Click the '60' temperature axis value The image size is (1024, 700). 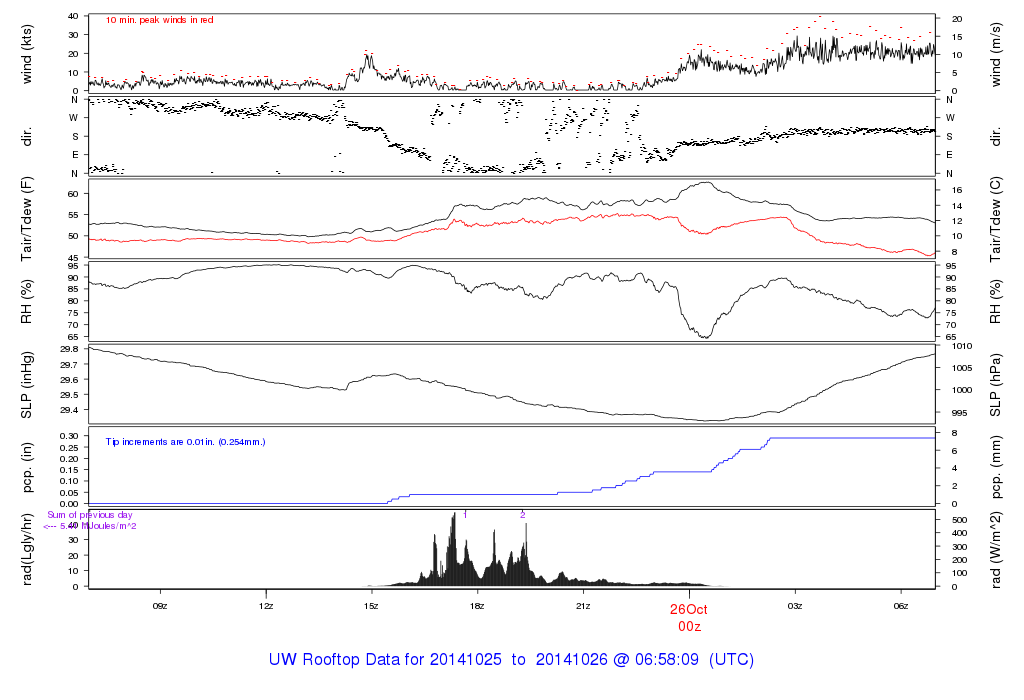73,194
